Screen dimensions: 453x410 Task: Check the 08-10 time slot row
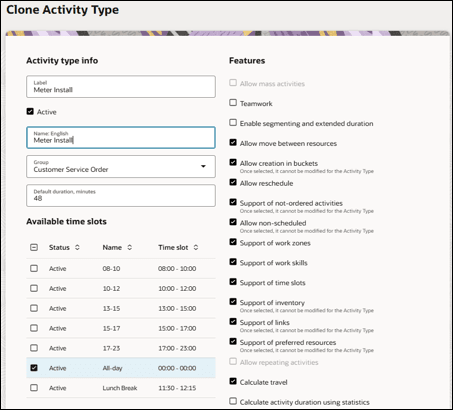tap(34, 268)
